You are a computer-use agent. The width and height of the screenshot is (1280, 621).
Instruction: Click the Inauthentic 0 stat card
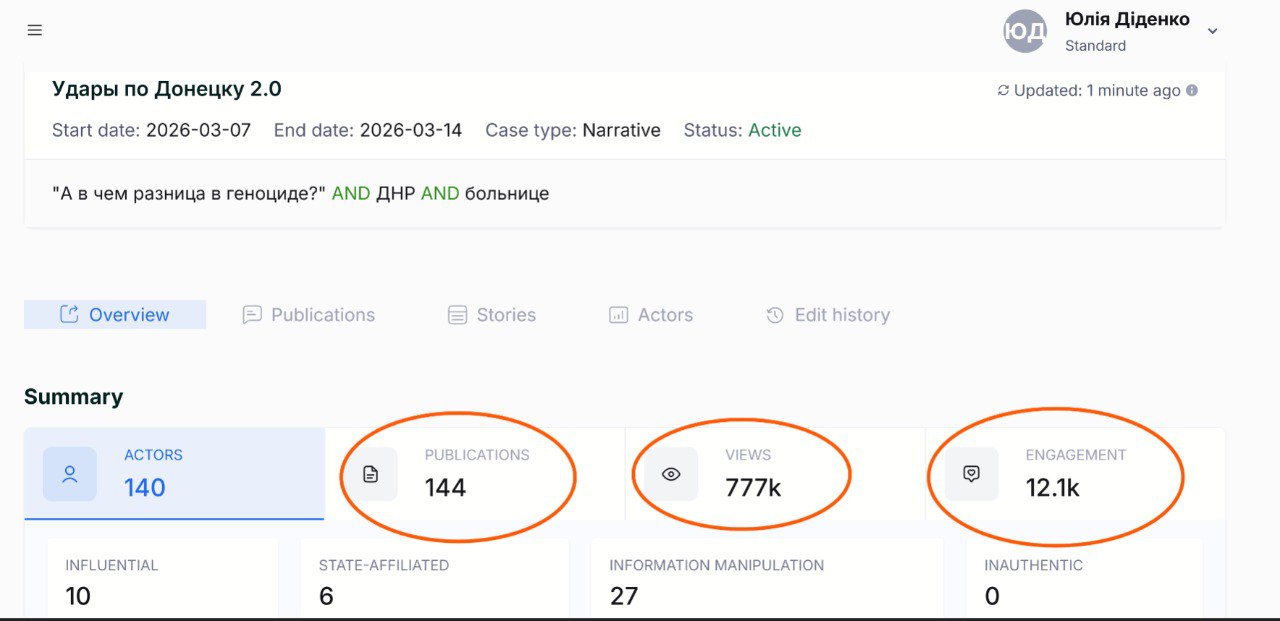click(x=1083, y=581)
